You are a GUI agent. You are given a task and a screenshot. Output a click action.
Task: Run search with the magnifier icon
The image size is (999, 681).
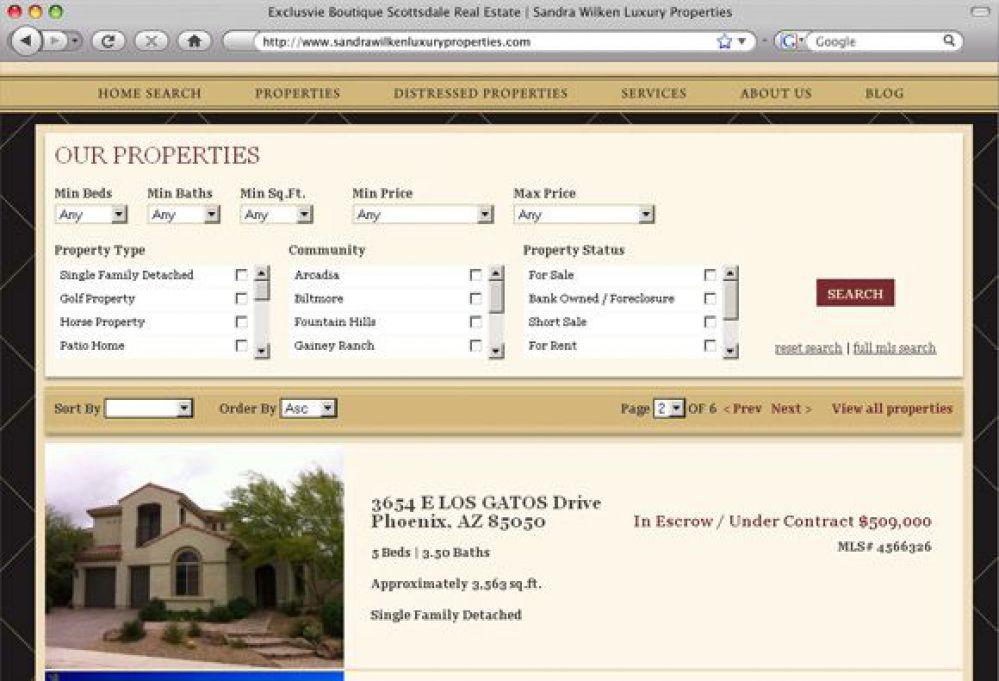[949, 41]
